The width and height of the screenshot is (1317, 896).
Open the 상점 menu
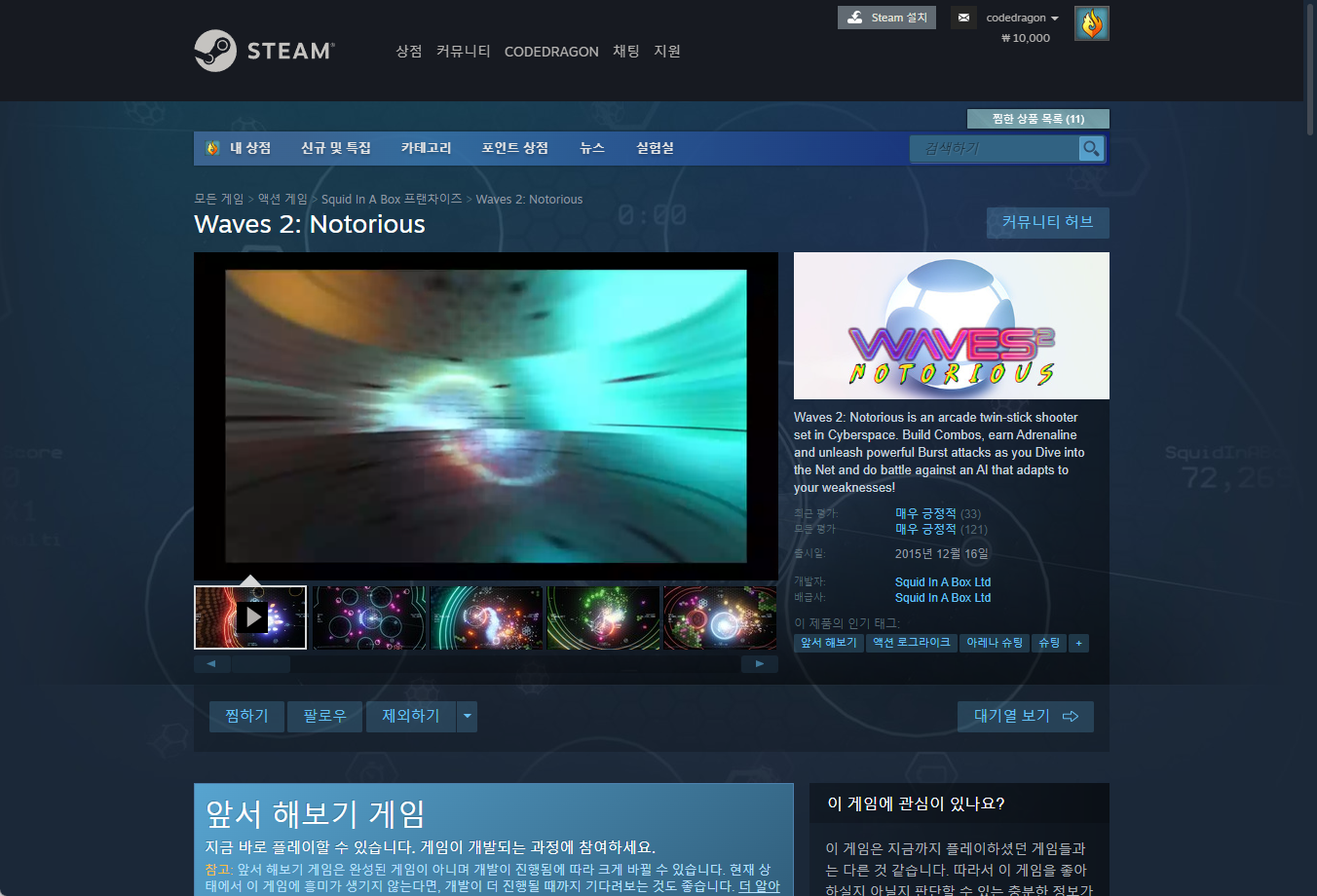coord(409,51)
